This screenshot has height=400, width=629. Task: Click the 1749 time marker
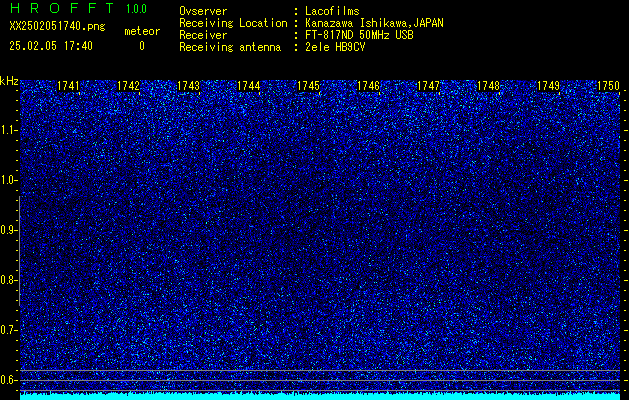[x=548, y=86]
